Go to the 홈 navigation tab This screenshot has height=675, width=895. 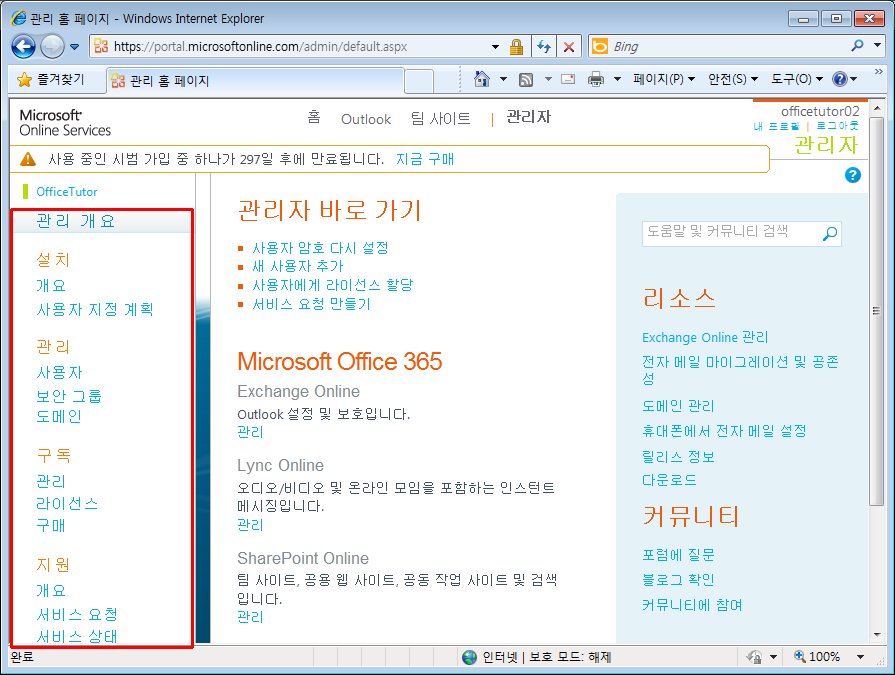click(x=314, y=117)
